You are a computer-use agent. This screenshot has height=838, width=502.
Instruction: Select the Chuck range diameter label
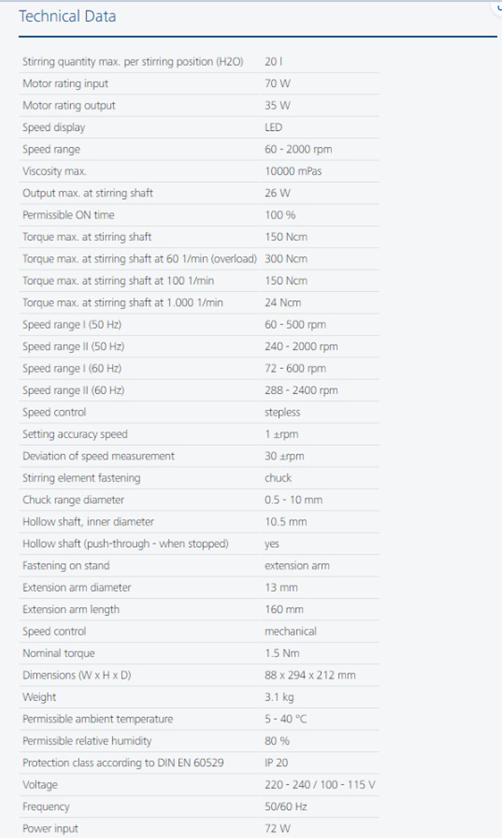tap(73, 500)
